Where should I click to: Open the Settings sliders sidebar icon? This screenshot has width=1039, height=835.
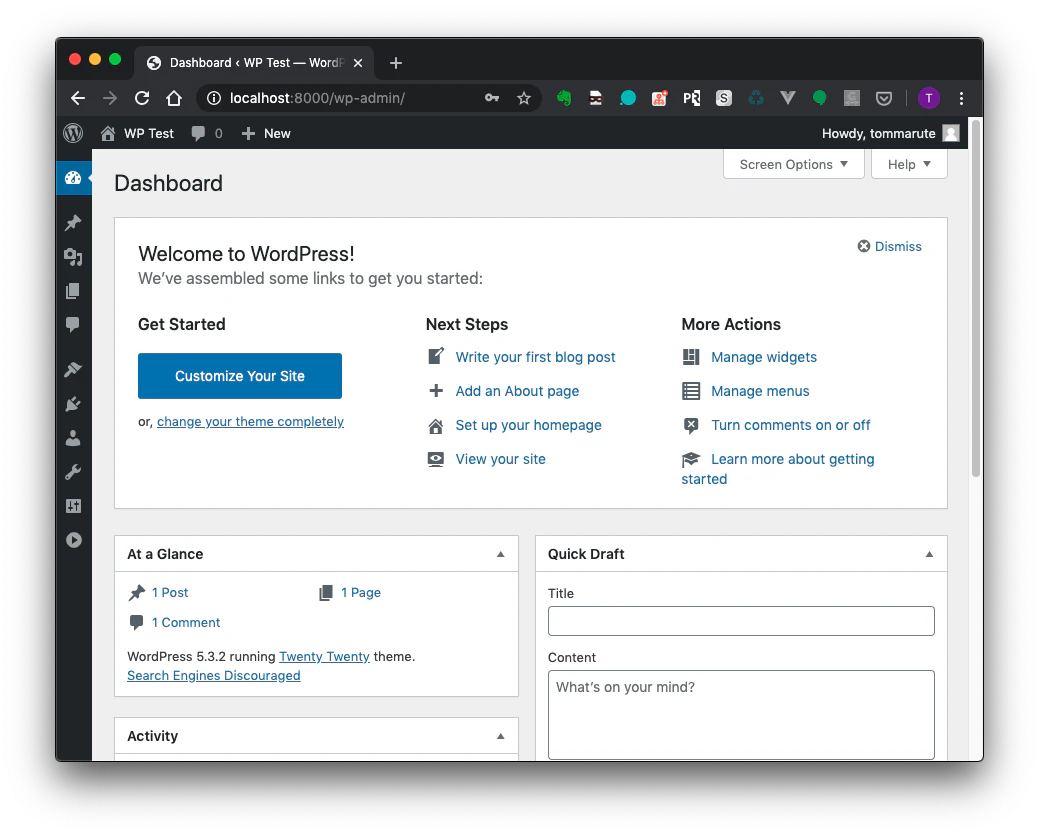coord(73,506)
